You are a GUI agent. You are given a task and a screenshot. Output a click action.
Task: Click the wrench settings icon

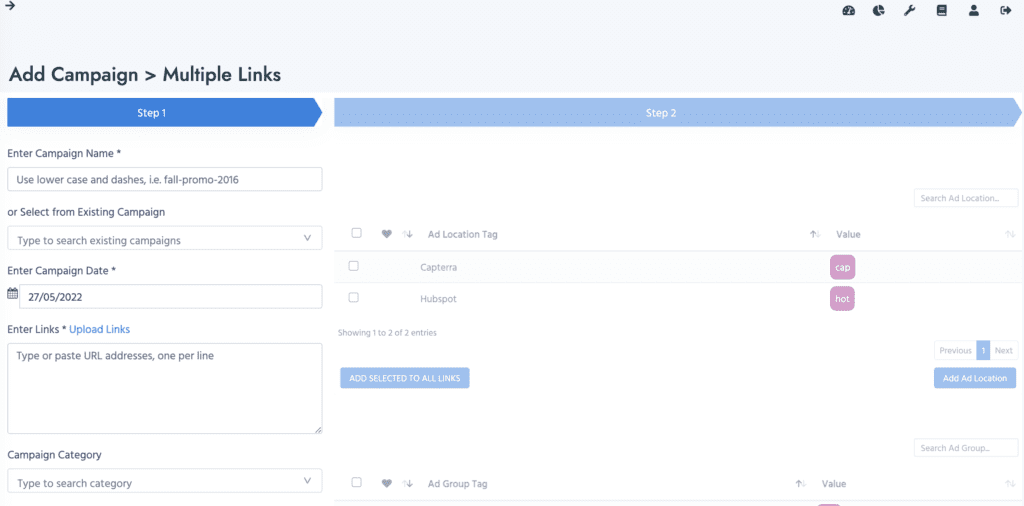click(910, 11)
